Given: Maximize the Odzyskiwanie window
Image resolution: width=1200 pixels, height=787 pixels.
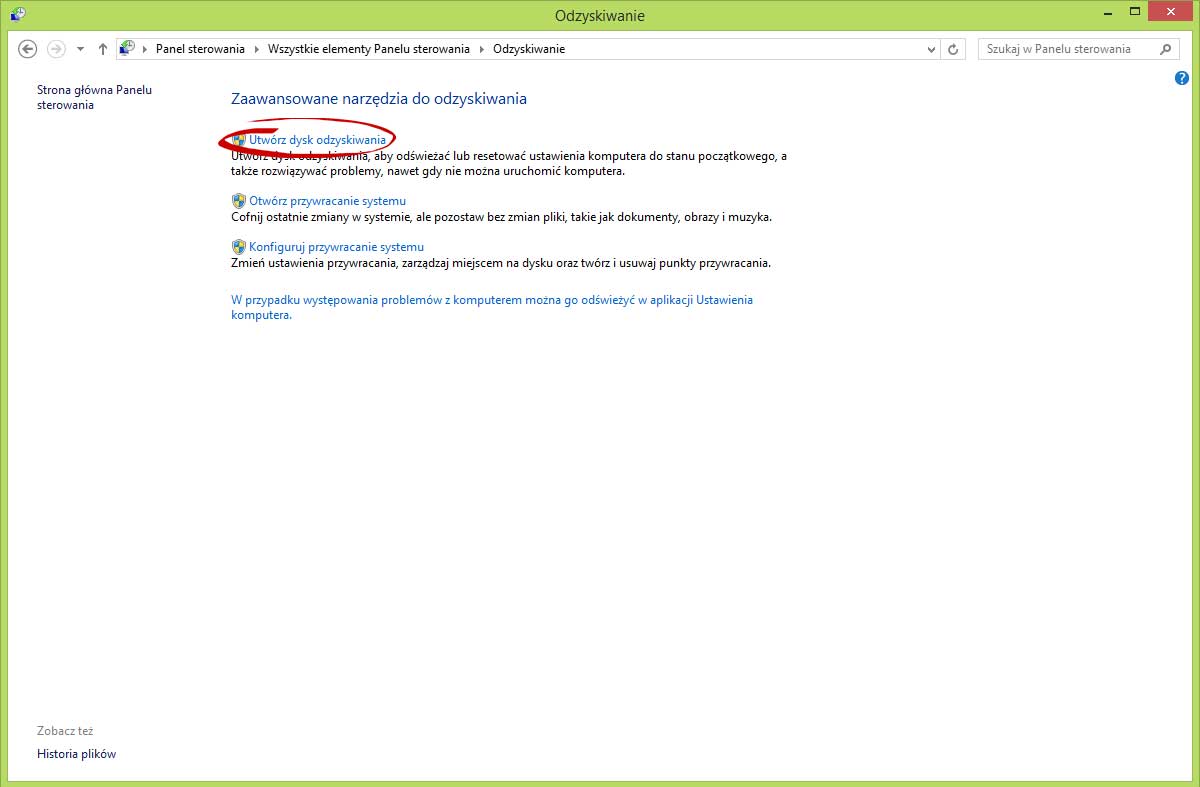Looking at the screenshot, I should click(x=1133, y=12).
